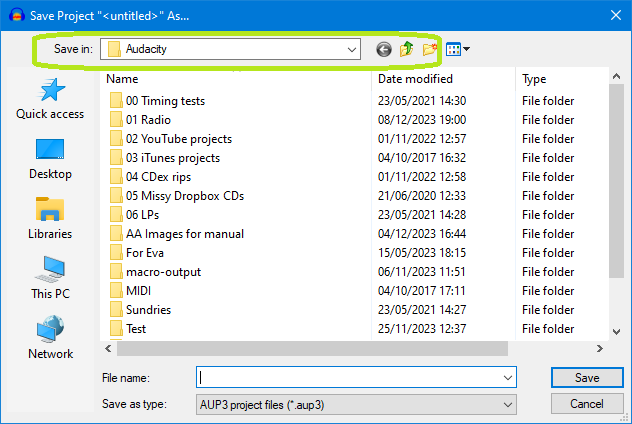
Task: Select the AA Images for manual folder
Action: pyautogui.click(x=185, y=234)
